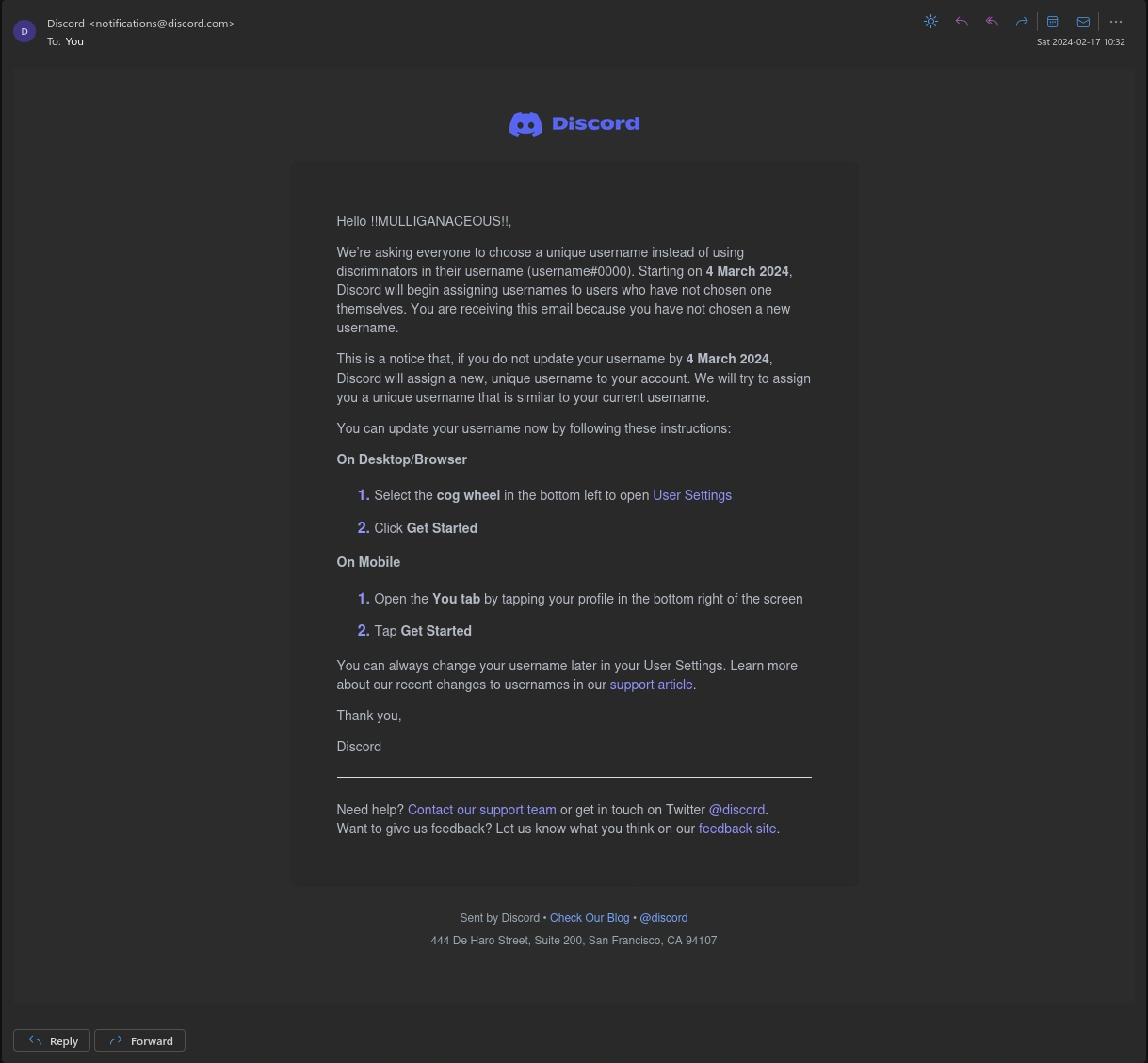Click the sender avatar circle with letter D
Viewport: 1148px width, 1063px height.
point(24,31)
